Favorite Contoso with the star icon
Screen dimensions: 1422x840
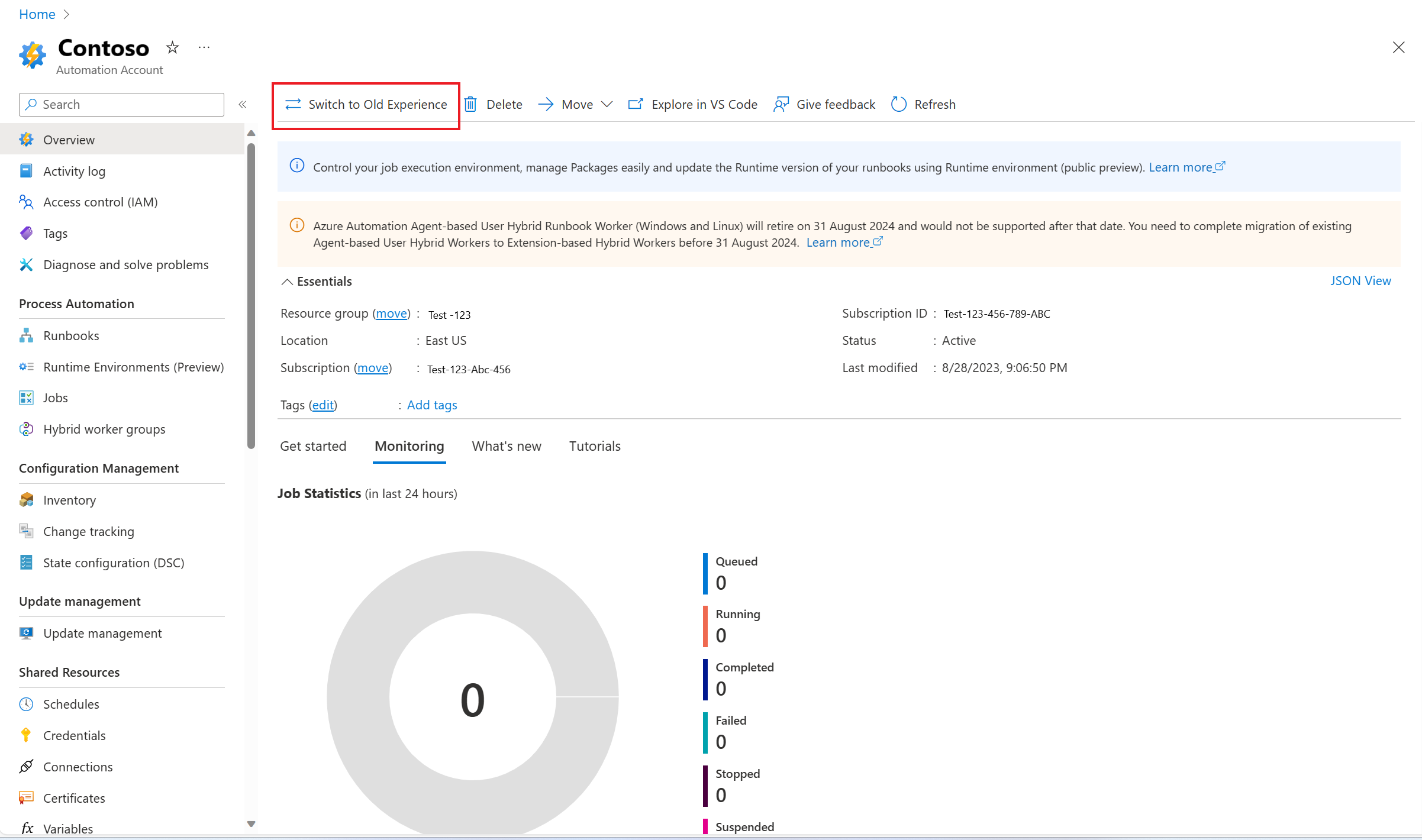click(172, 47)
